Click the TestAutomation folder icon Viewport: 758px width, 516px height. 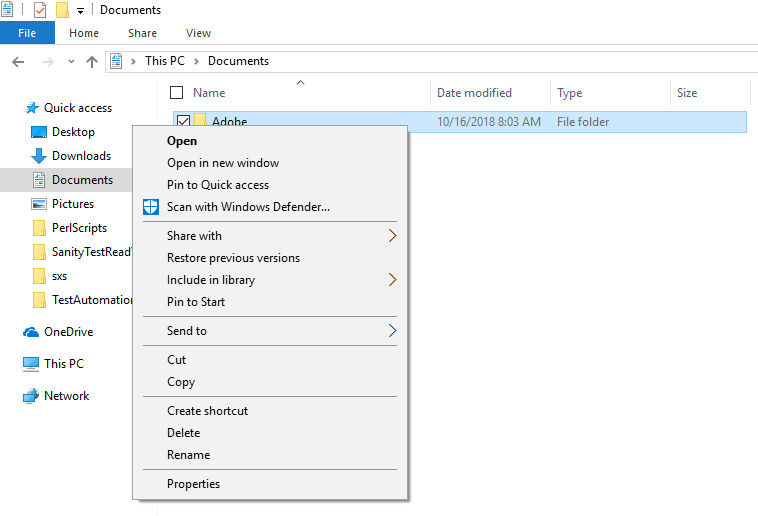(39, 300)
